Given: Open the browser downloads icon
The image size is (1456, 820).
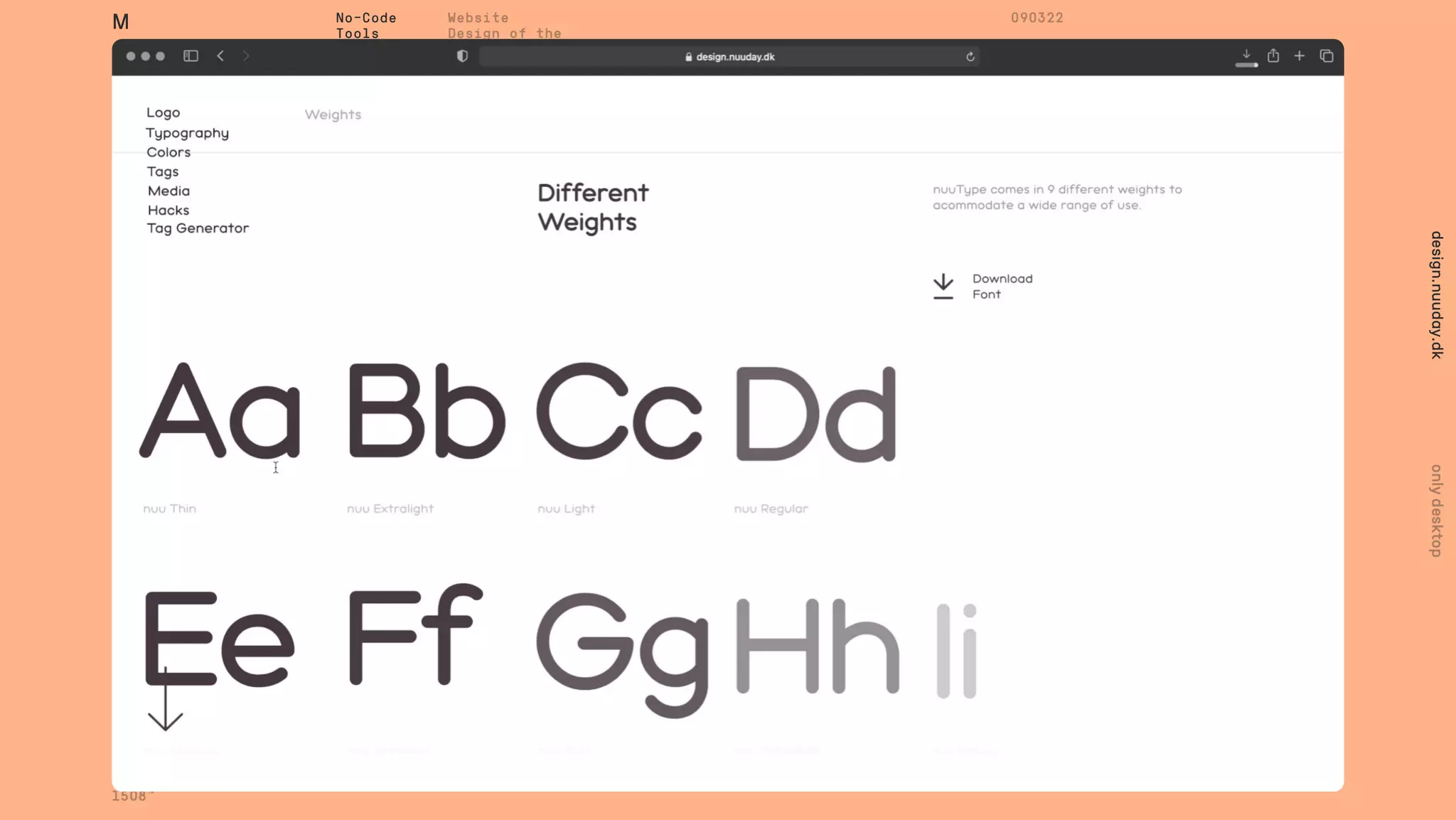Looking at the screenshot, I should click(x=1246, y=56).
